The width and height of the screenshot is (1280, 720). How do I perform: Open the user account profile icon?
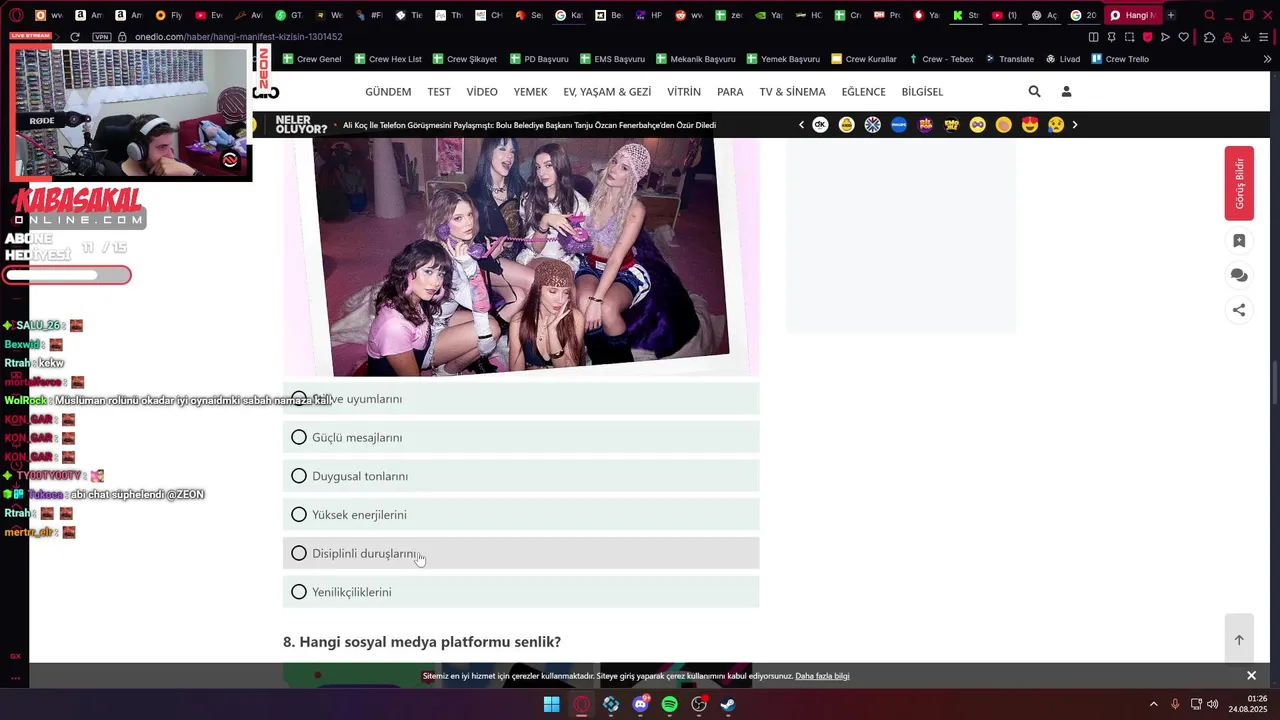[x=1066, y=91]
